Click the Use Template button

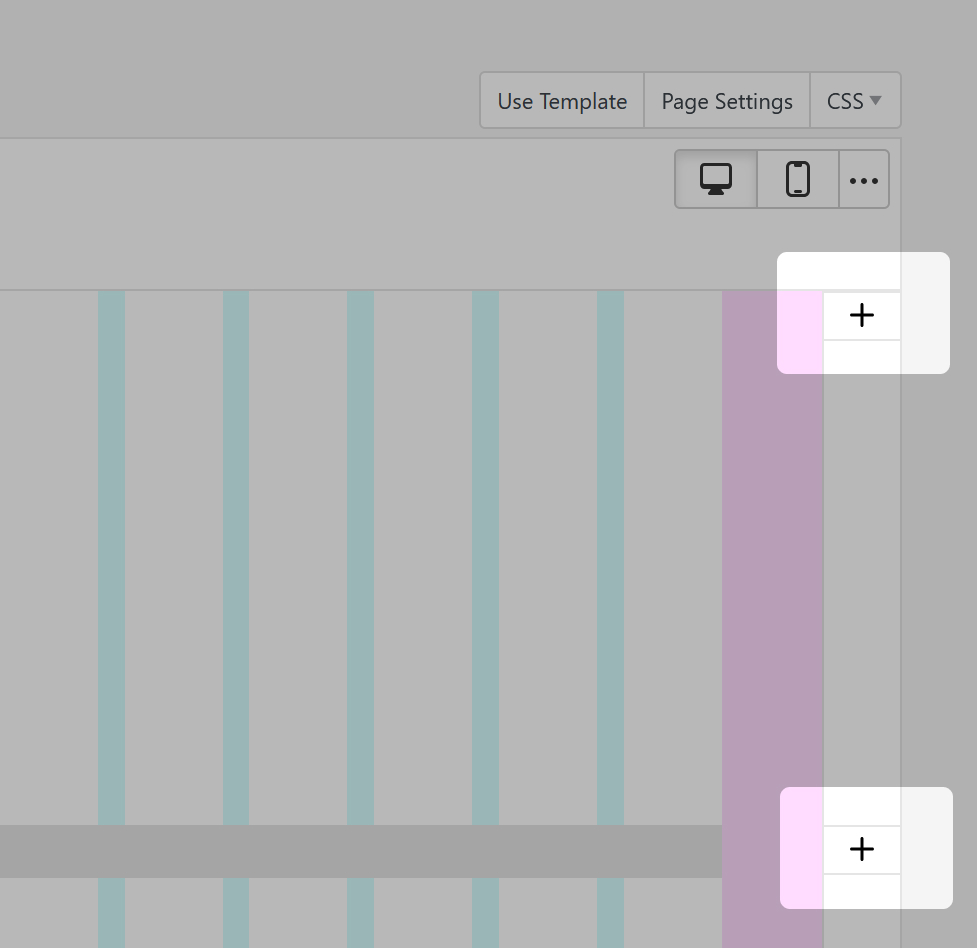coord(562,101)
